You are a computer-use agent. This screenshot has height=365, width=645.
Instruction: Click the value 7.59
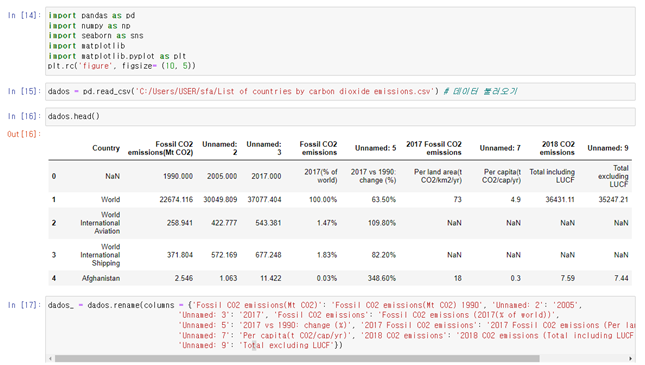[568, 279]
